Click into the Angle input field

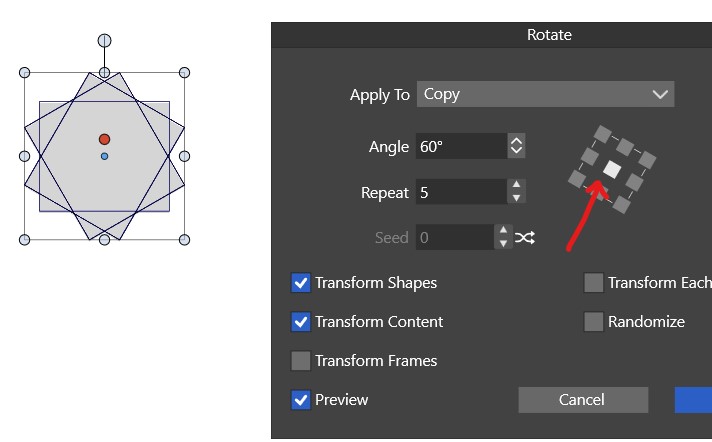tap(460, 146)
